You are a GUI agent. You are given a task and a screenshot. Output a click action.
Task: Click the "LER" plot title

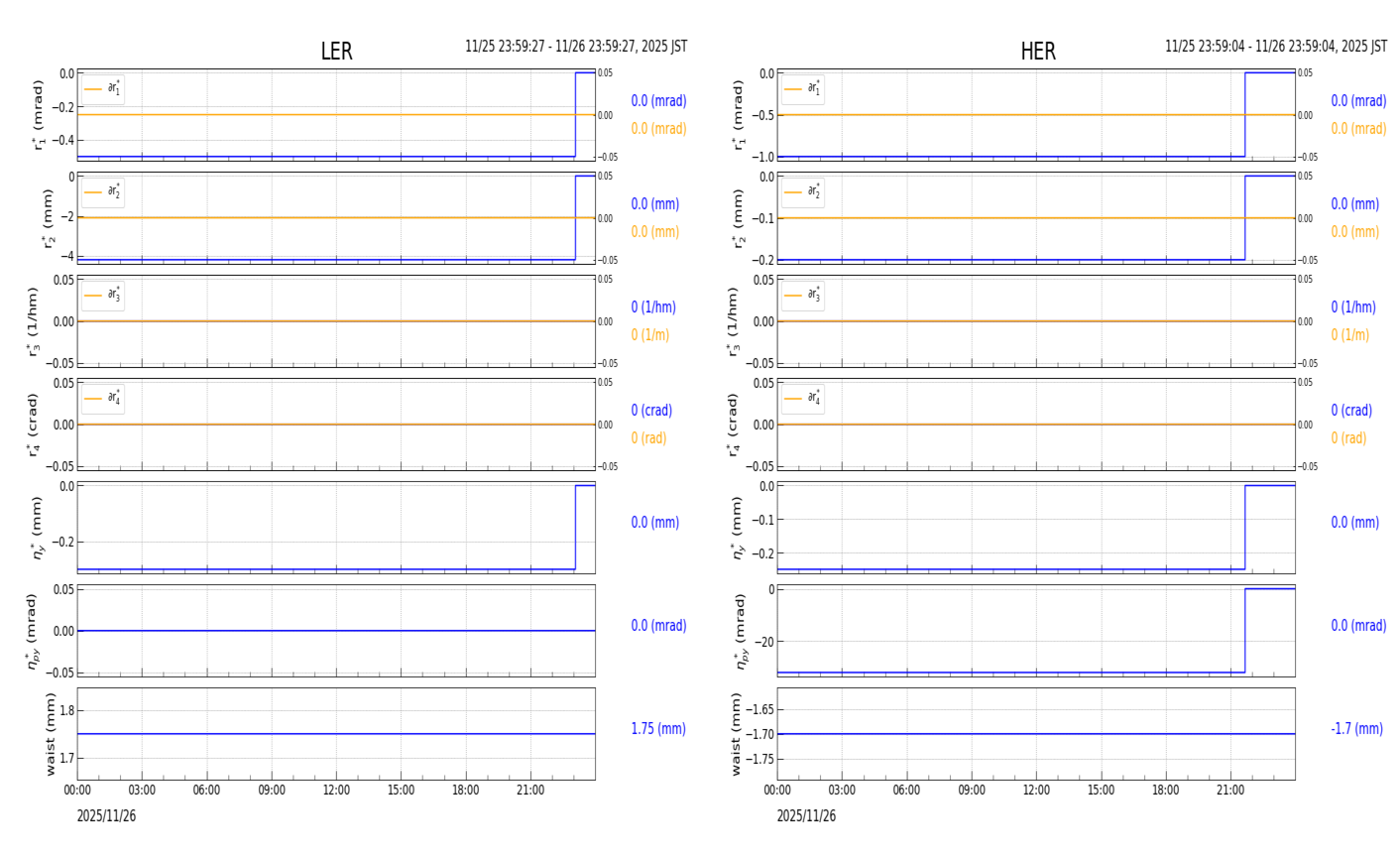336,52
